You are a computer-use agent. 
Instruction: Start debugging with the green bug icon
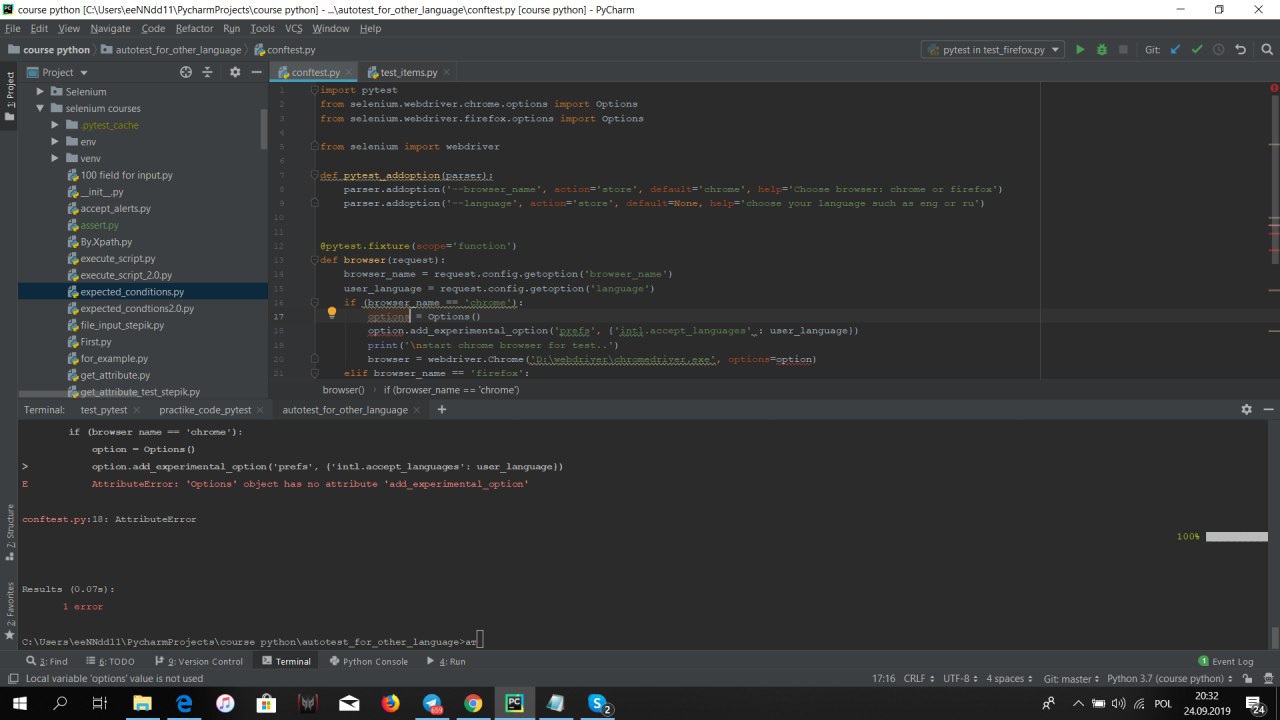point(1101,49)
